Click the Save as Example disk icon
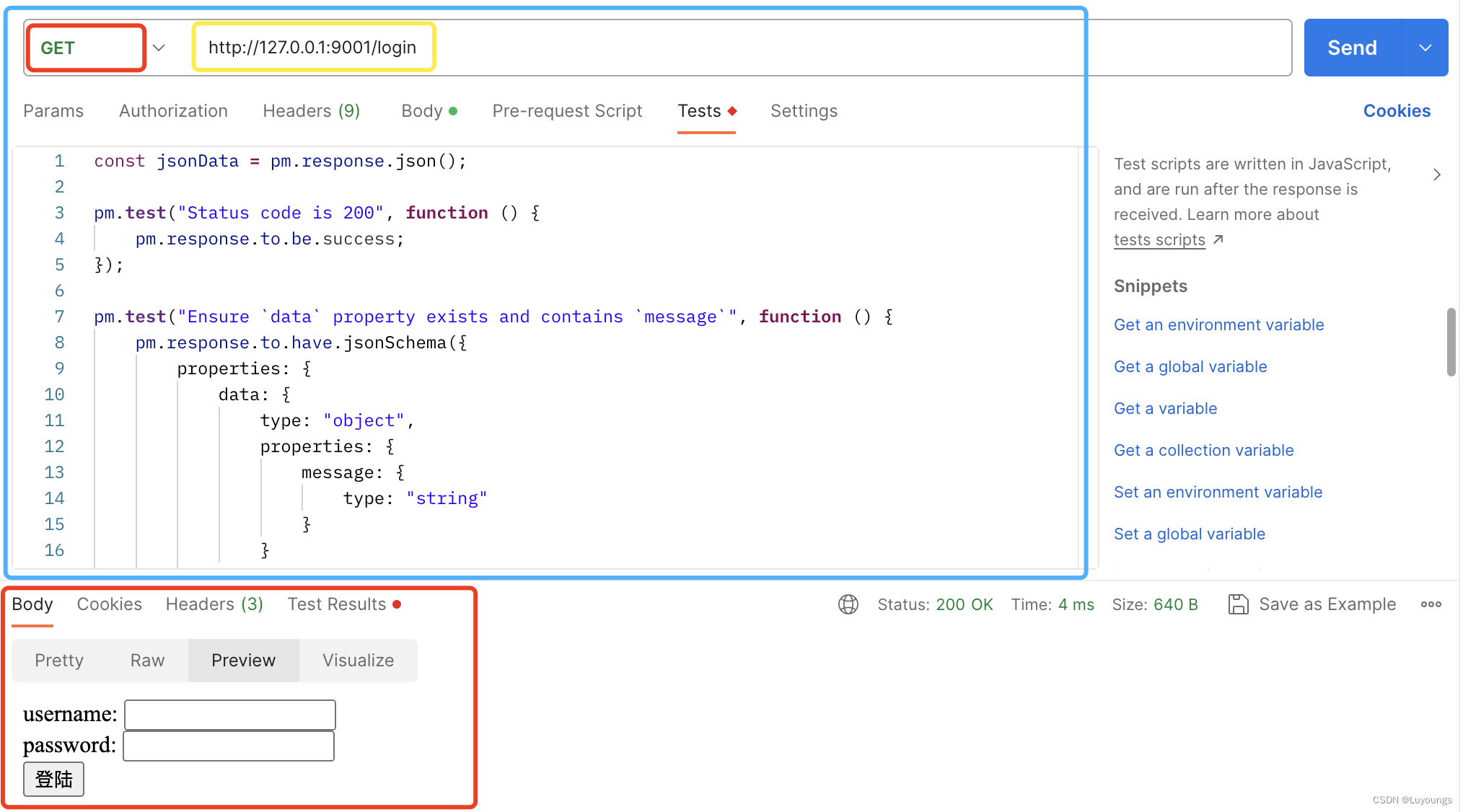This screenshot has width=1463, height=812. (x=1238, y=604)
